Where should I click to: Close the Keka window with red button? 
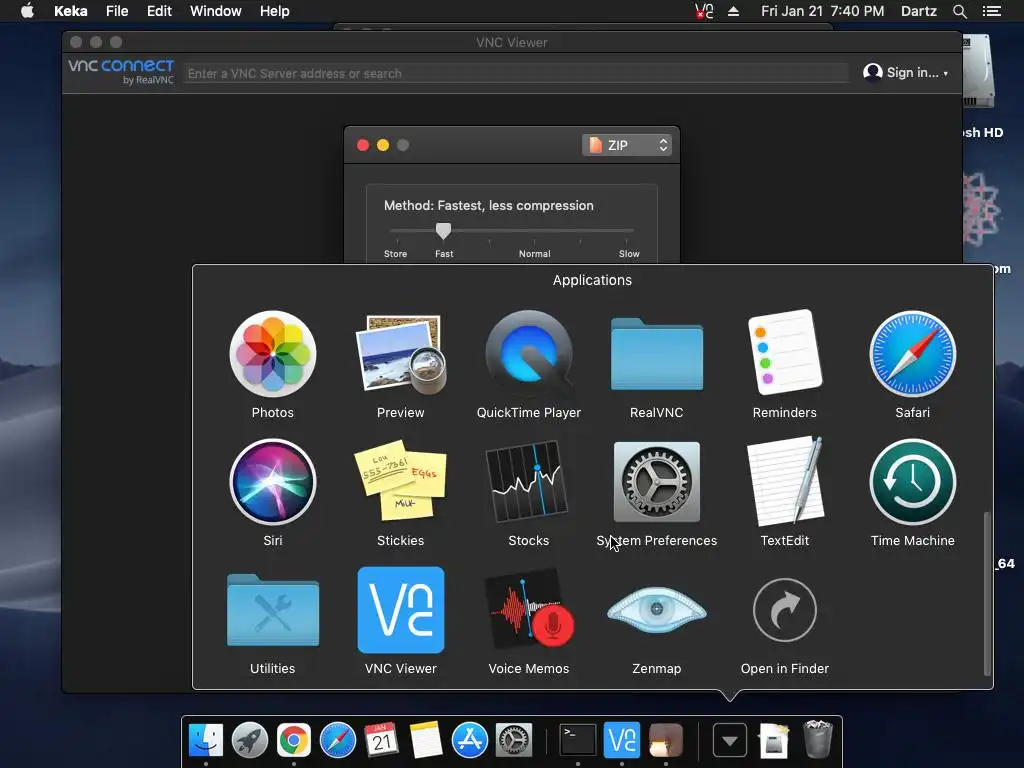tap(363, 145)
